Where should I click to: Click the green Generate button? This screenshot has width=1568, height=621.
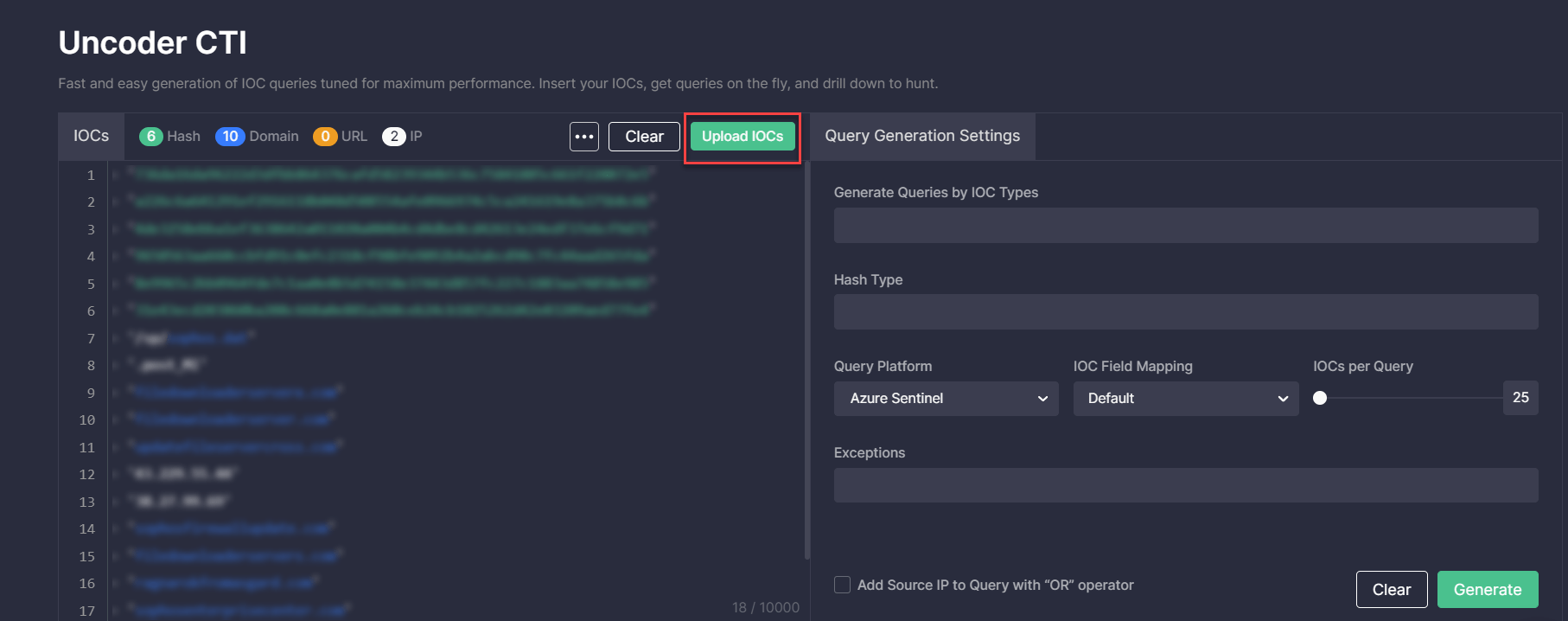pos(1487,590)
